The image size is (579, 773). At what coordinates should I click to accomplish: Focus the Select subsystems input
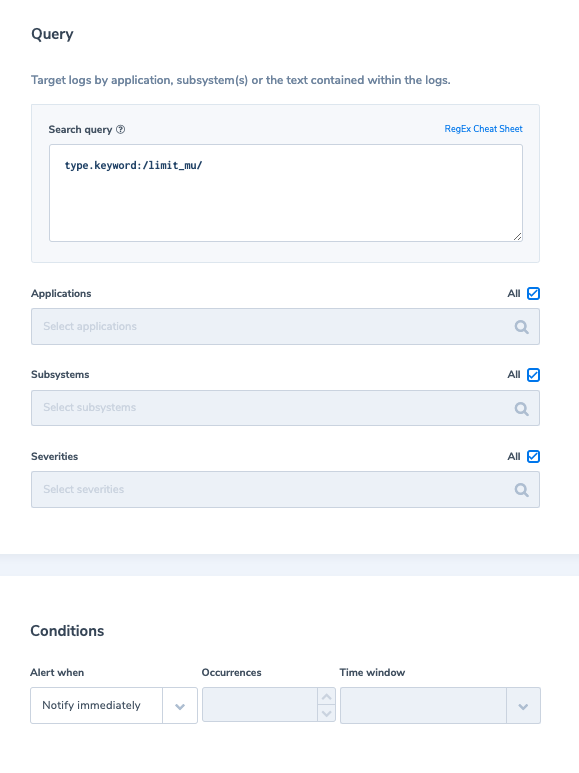(x=286, y=408)
